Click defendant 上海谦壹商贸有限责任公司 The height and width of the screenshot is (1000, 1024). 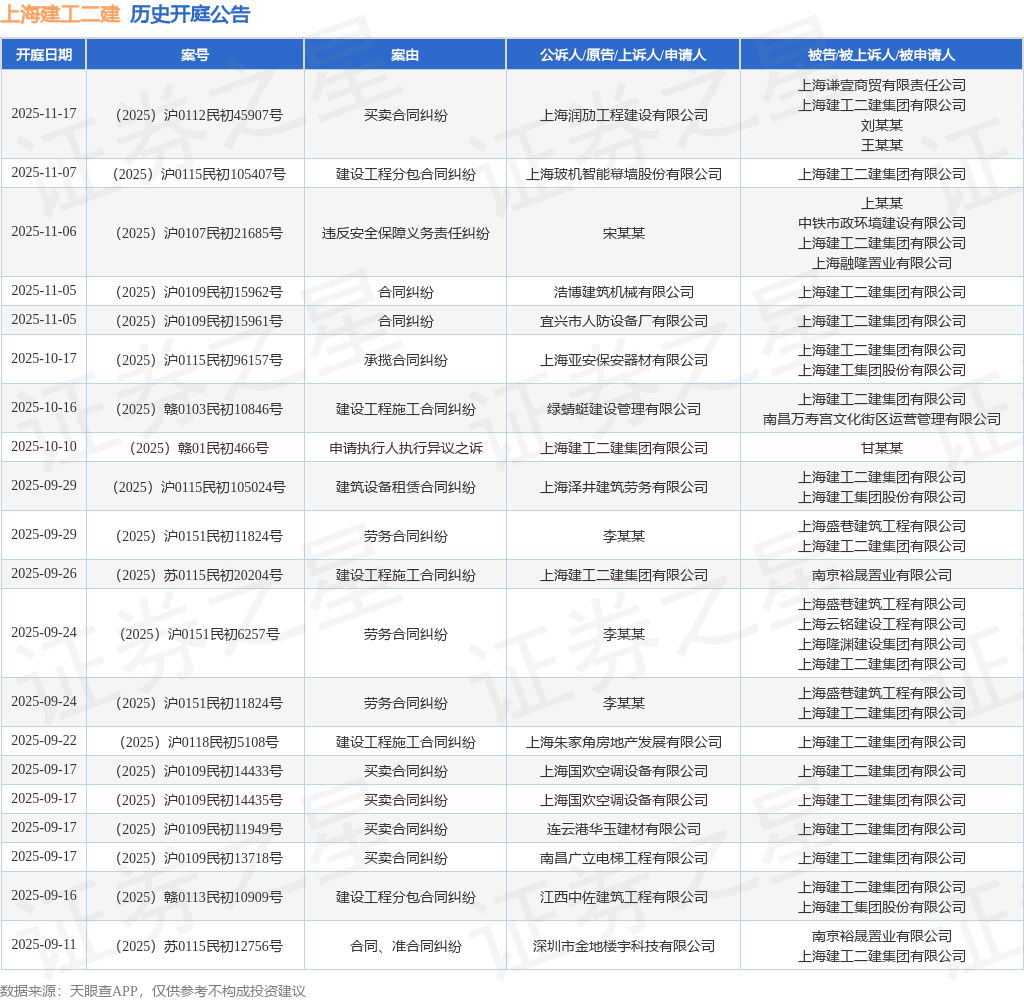coord(882,85)
